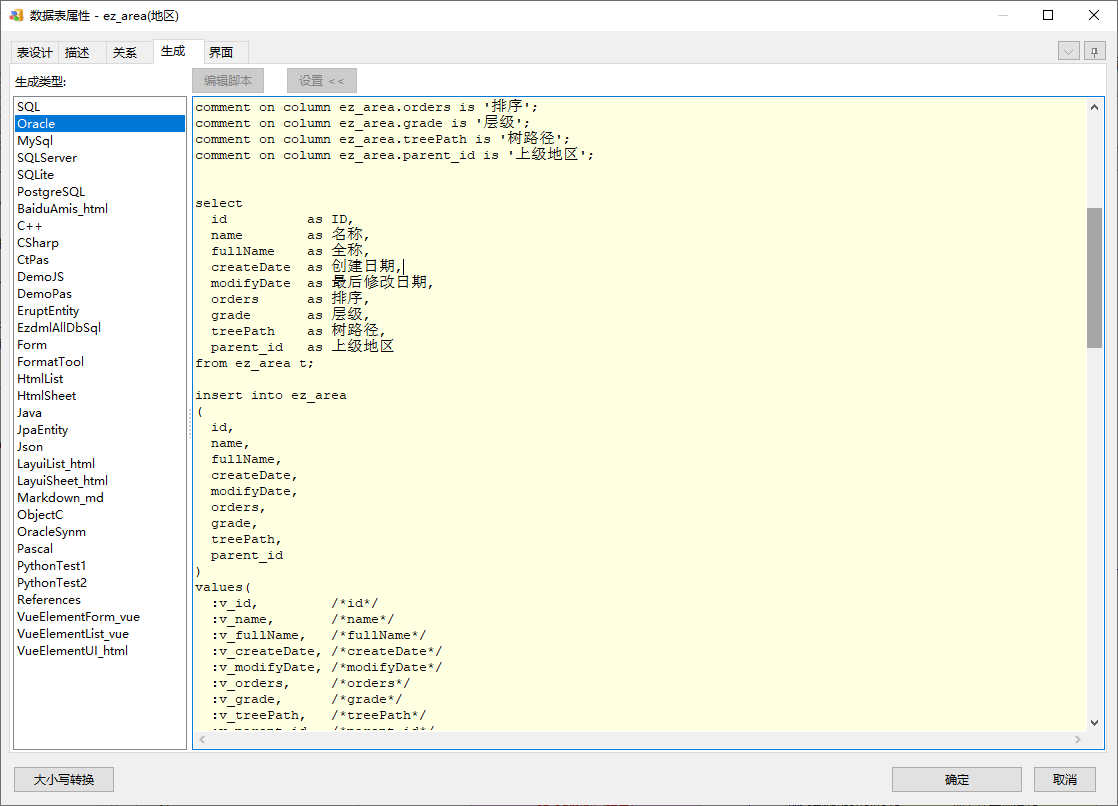Select DemoPas template

tap(100, 294)
